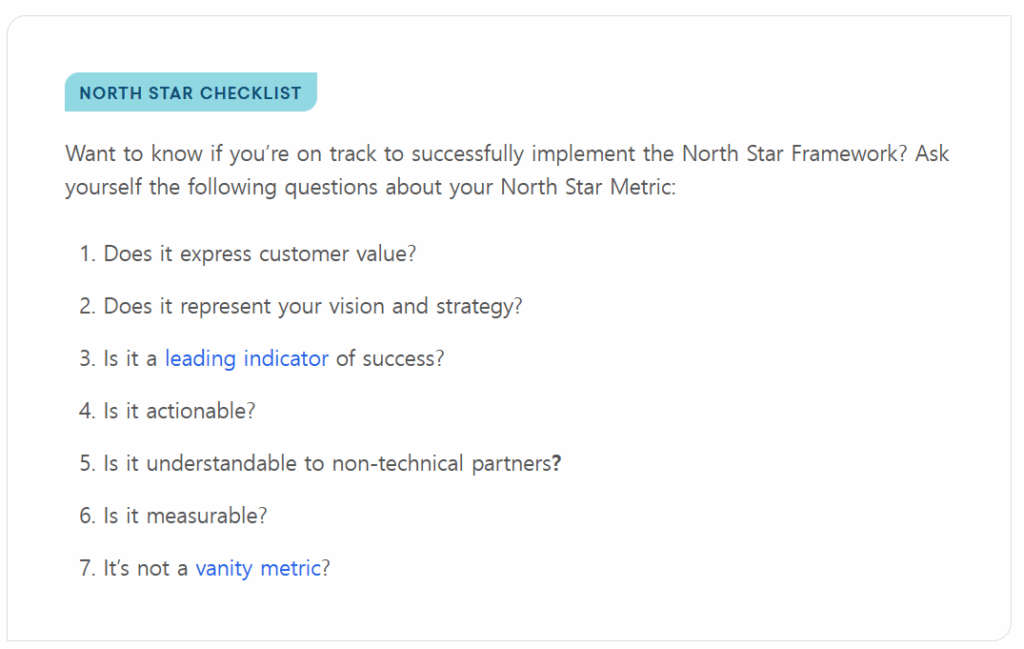Click list number "4." marker
The height and width of the screenshot is (649, 1024).
pyautogui.click(x=88, y=411)
